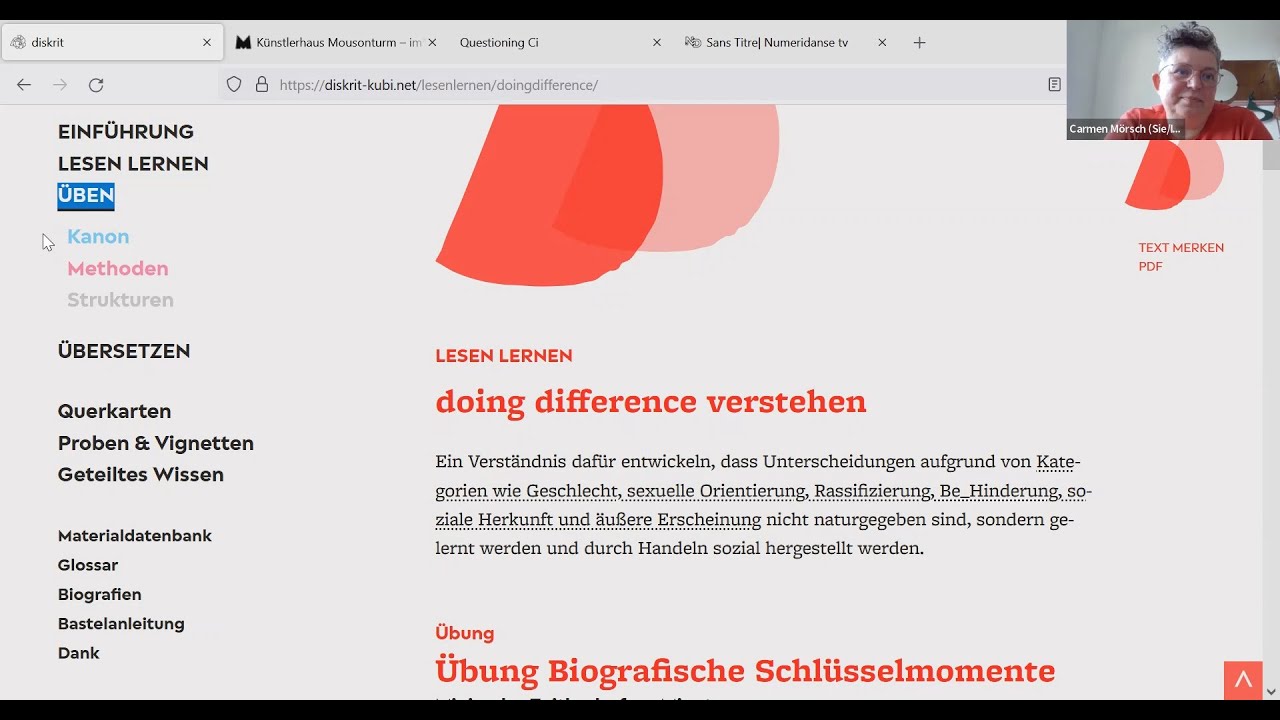Viewport: 1280px width, 720px height.
Task: Open the Methoden submenu link
Action: [x=118, y=269]
